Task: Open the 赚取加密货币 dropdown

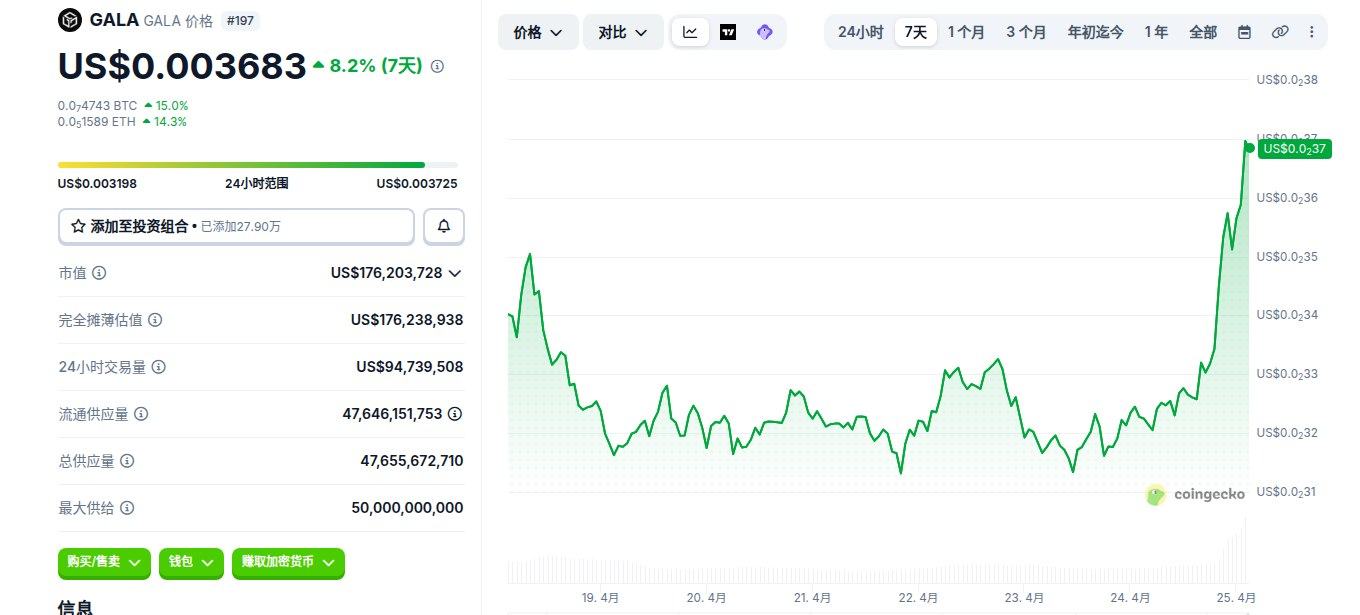Action: tap(288, 562)
